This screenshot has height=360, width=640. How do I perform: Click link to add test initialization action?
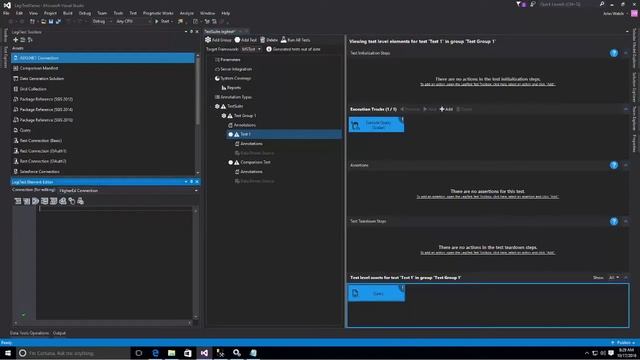pos(488,84)
